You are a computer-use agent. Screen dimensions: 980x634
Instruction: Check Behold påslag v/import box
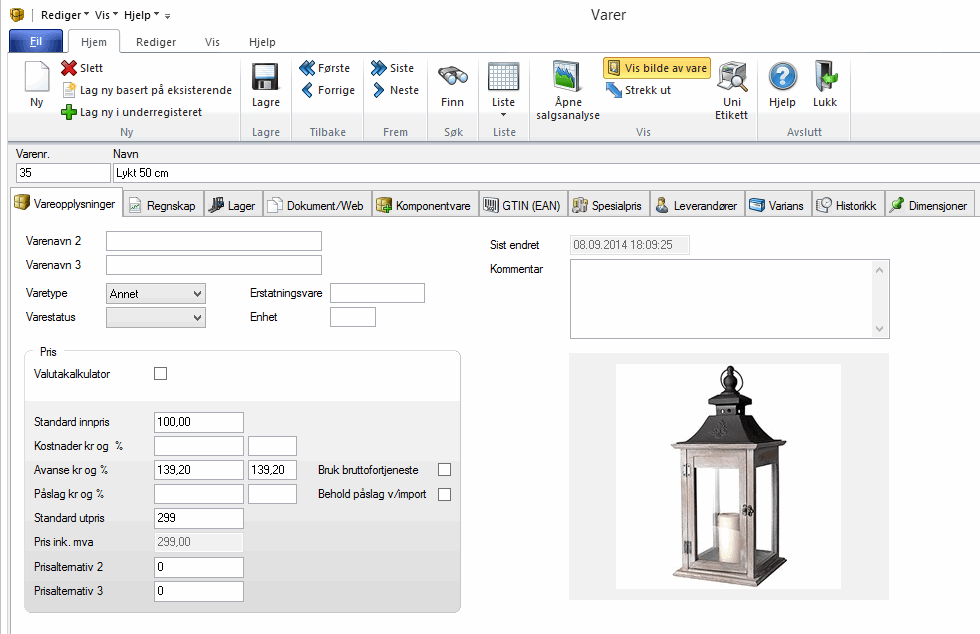pyautogui.click(x=444, y=494)
